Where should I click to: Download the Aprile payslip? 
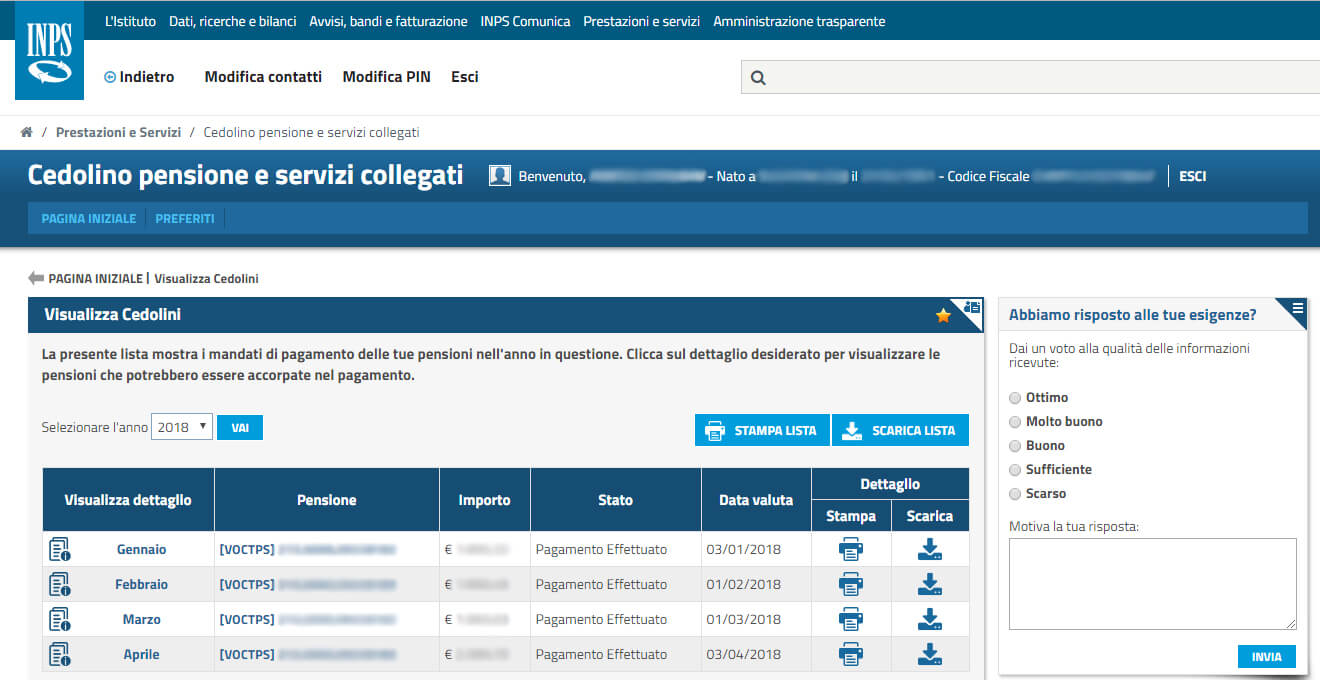tap(930, 654)
